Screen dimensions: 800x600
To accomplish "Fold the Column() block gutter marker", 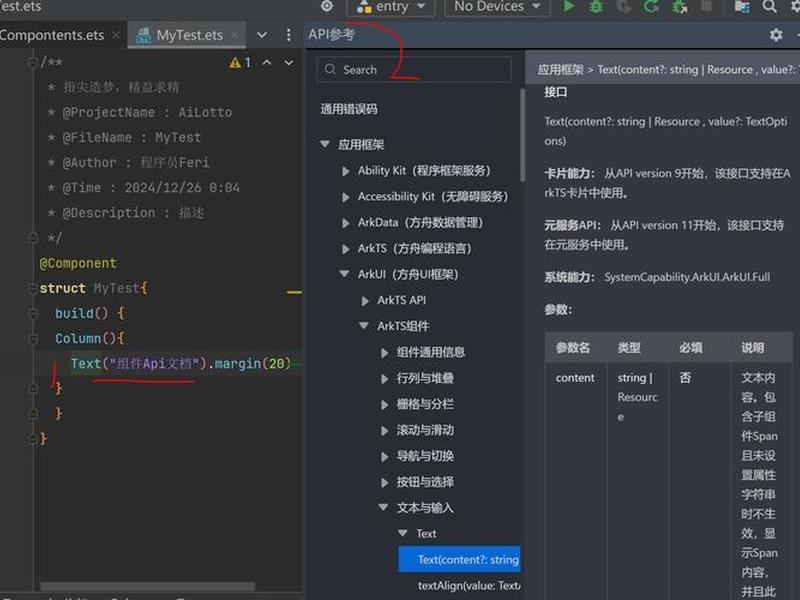I will 33,339.
